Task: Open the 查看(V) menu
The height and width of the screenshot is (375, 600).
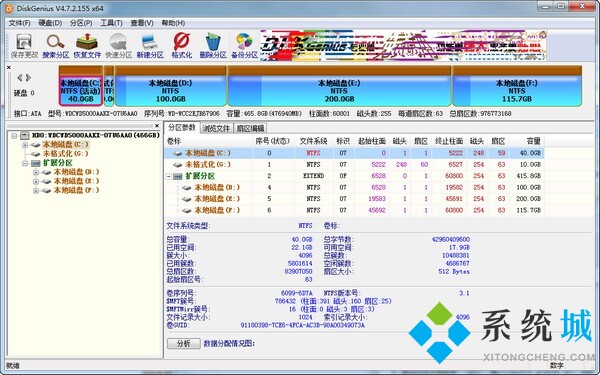Action: [142, 23]
